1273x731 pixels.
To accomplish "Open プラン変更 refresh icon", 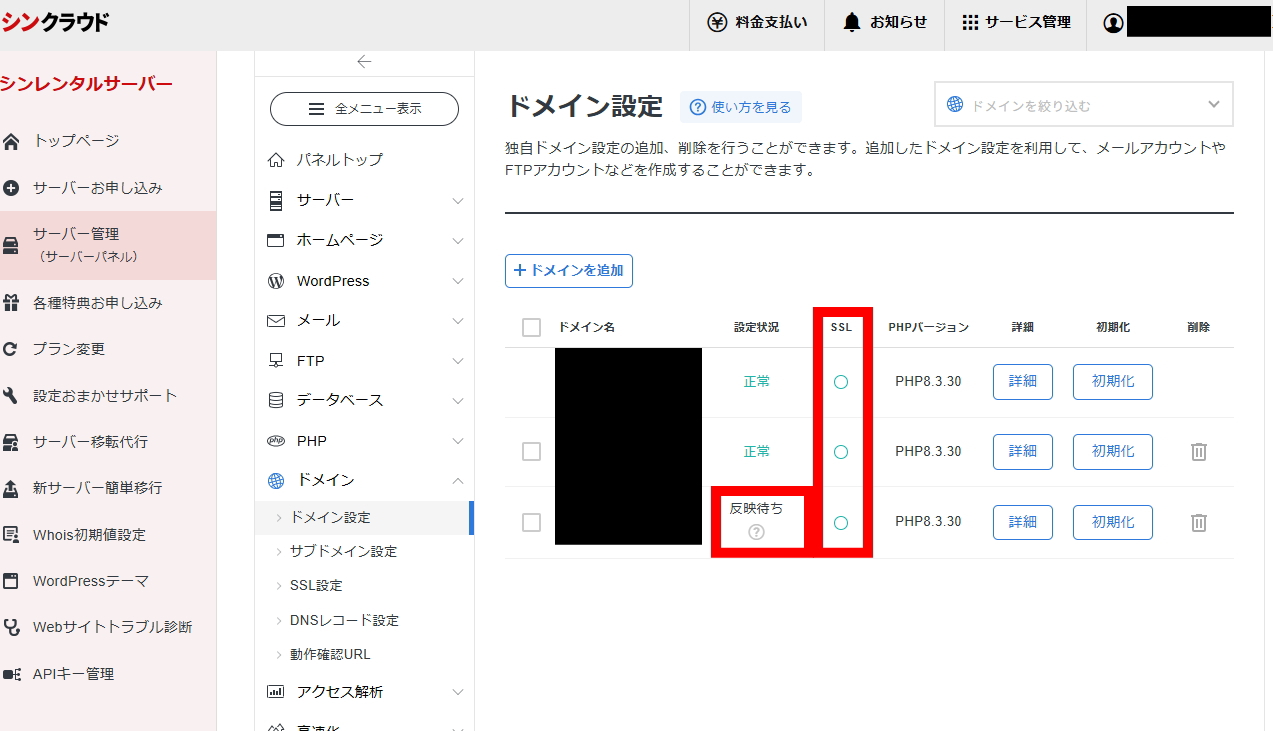I will (12, 349).
